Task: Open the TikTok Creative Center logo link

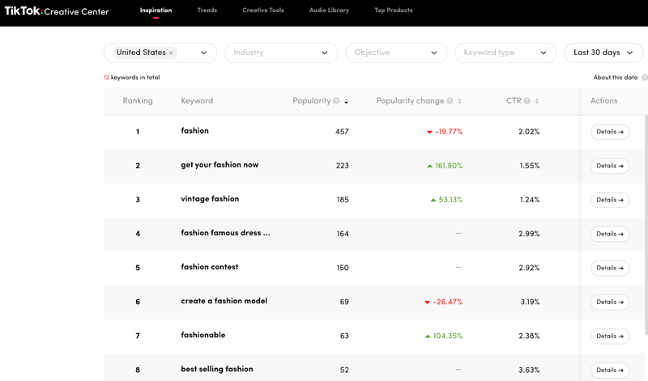Action: point(57,11)
